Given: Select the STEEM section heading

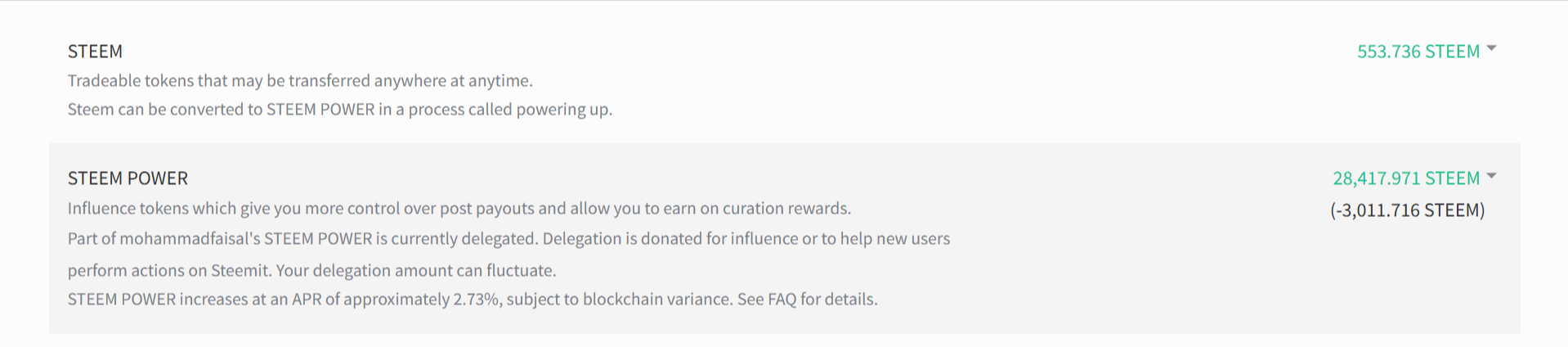Looking at the screenshot, I should click(x=95, y=52).
